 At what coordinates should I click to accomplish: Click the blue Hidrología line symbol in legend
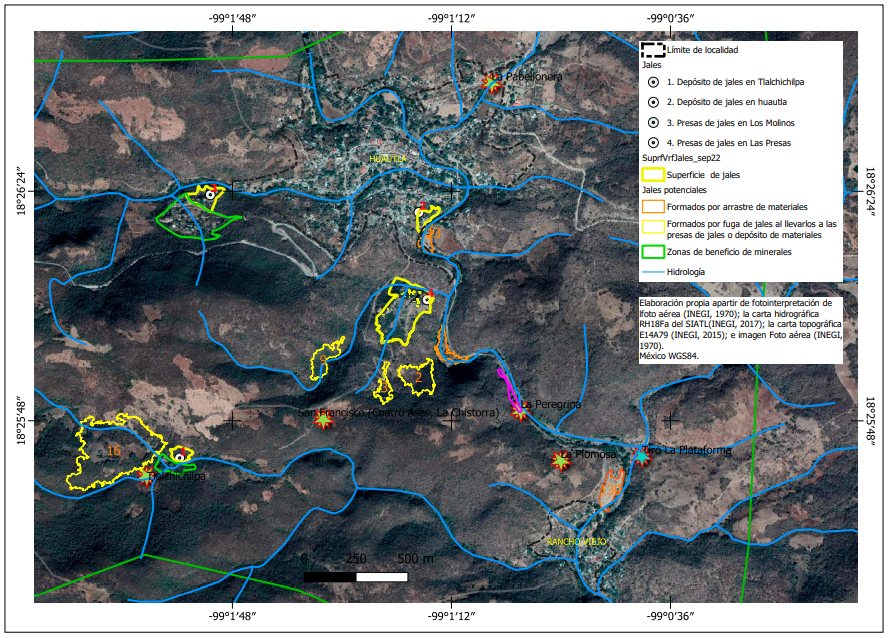(x=653, y=272)
